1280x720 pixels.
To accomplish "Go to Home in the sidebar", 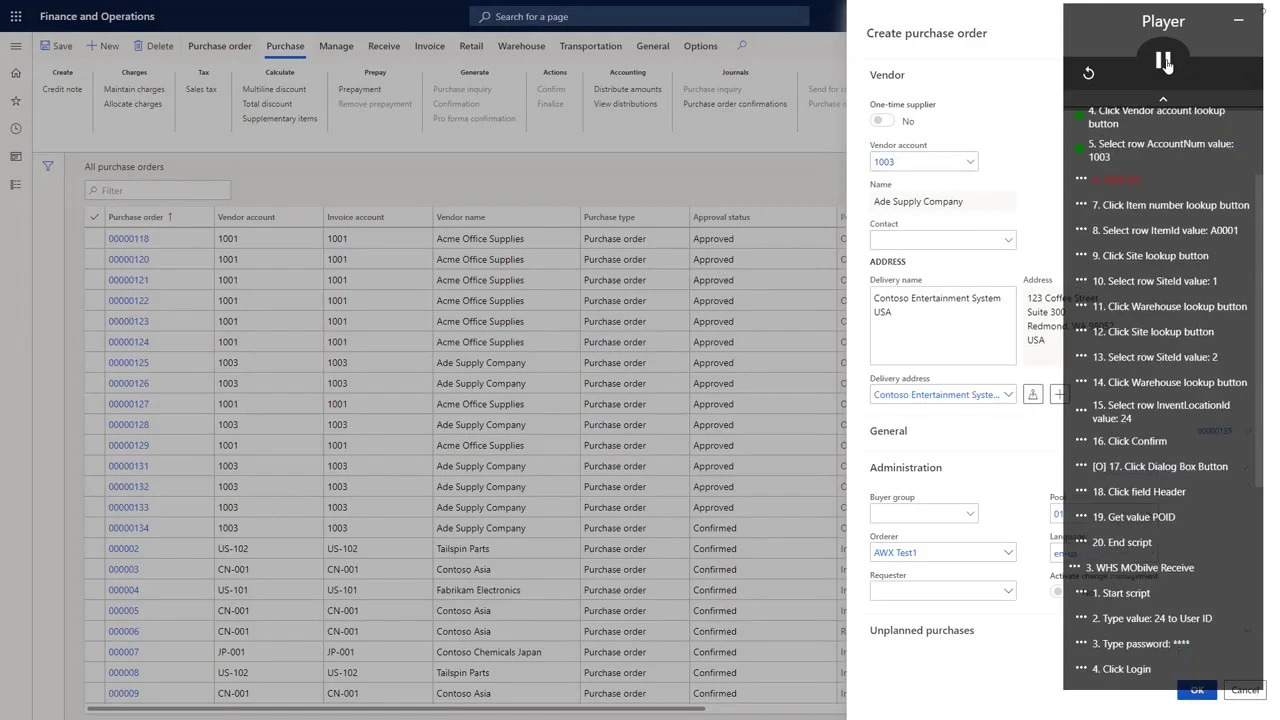I will (x=16, y=73).
